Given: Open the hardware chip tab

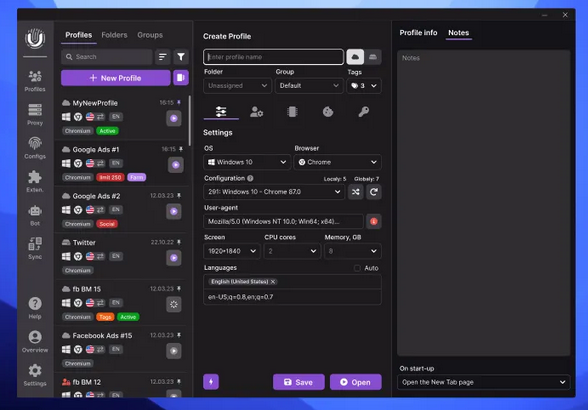Looking at the screenshot, I should tap(292, 111).
